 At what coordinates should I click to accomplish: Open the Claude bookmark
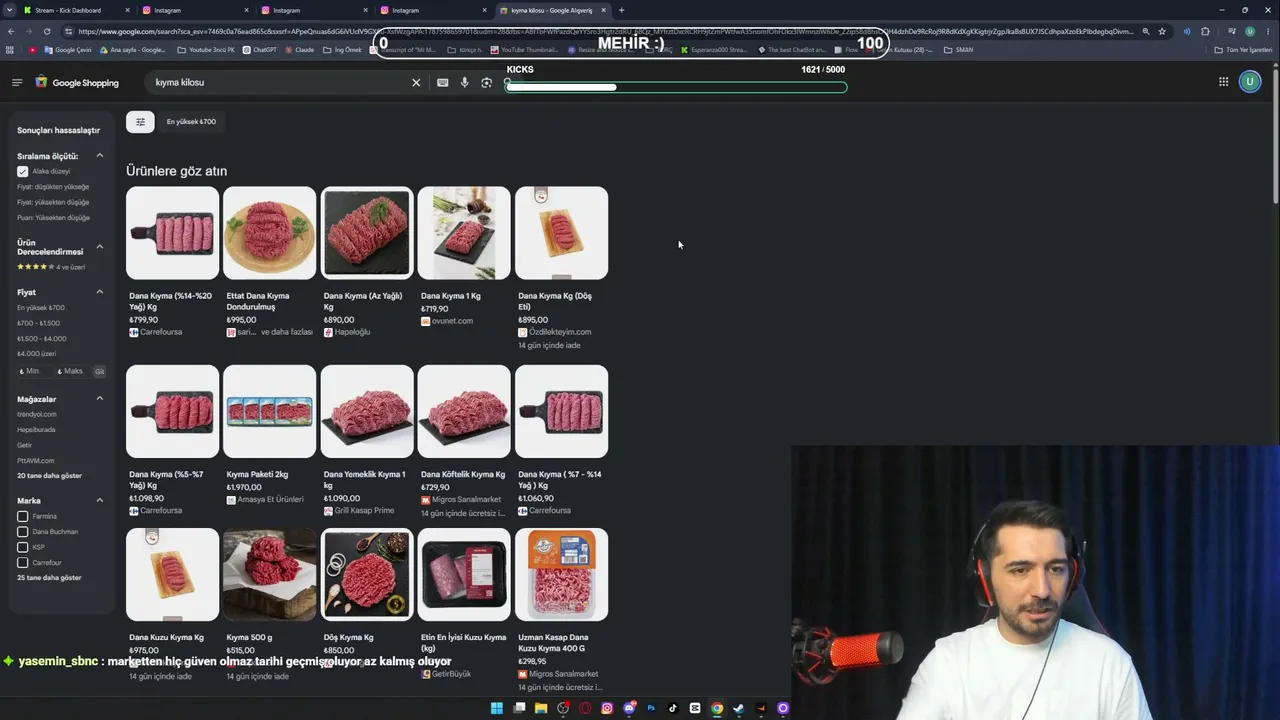pos(300,49)
